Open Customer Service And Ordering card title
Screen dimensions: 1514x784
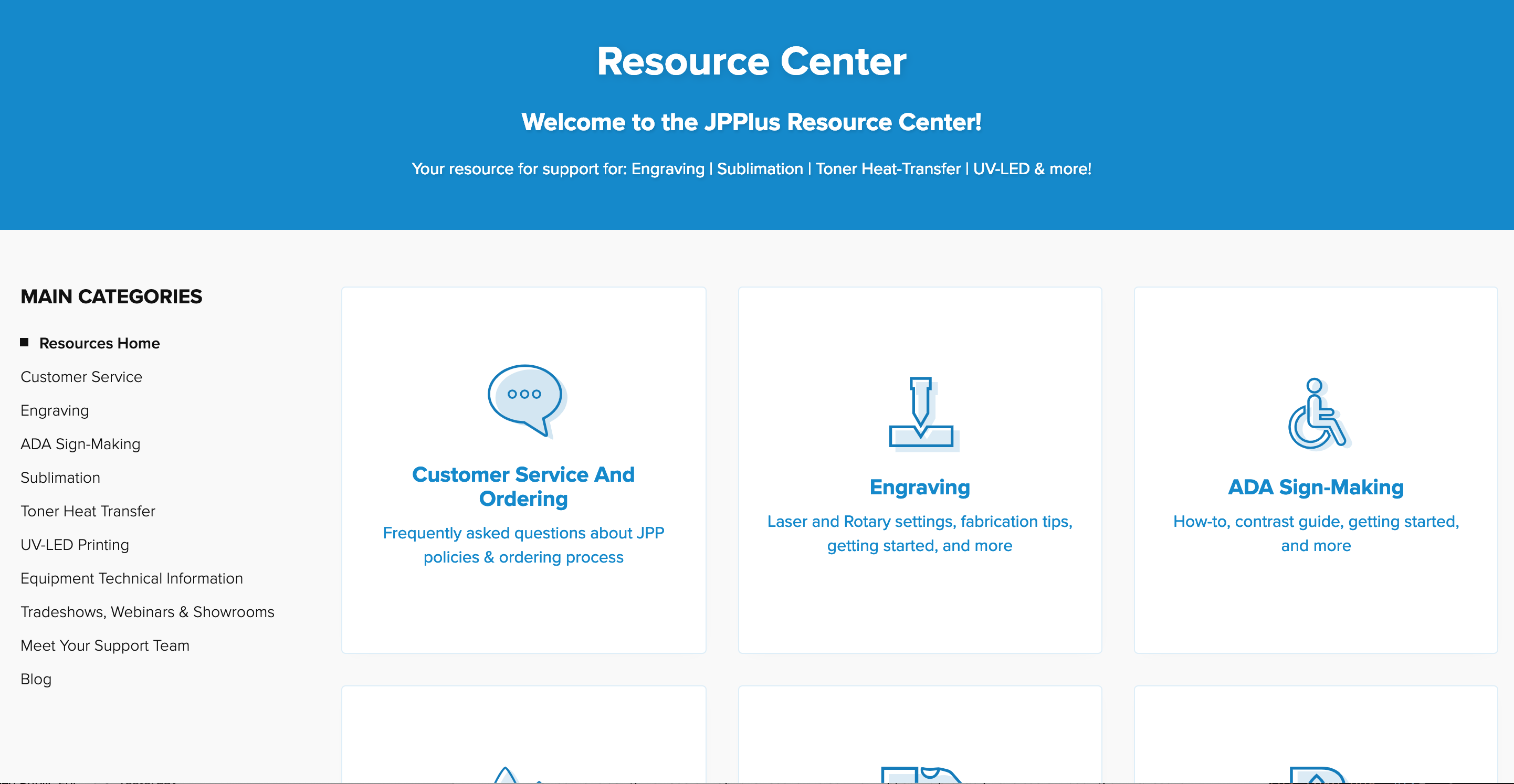[x=523, y=486]
